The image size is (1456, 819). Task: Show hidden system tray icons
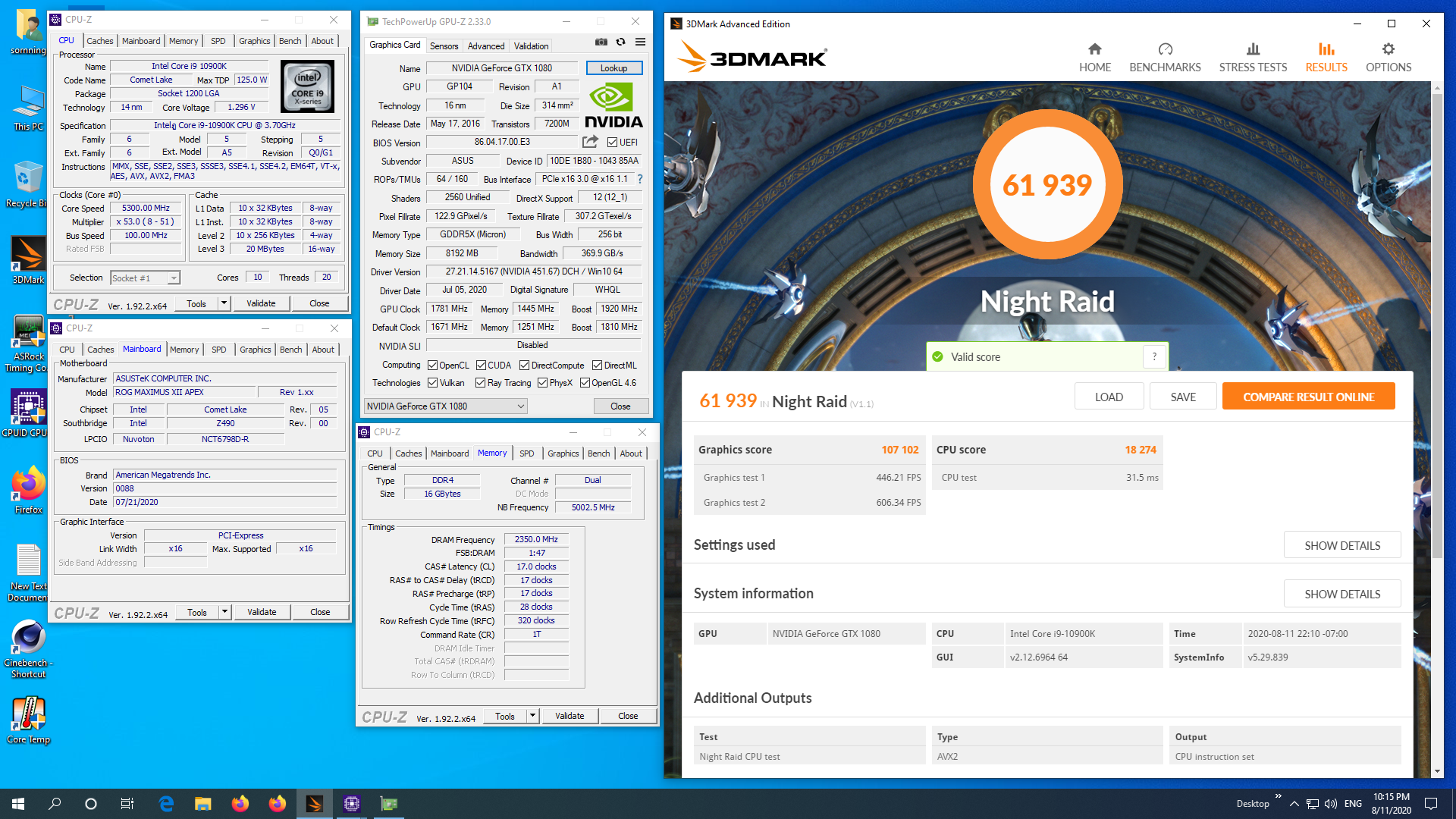tap(1294, 804)
